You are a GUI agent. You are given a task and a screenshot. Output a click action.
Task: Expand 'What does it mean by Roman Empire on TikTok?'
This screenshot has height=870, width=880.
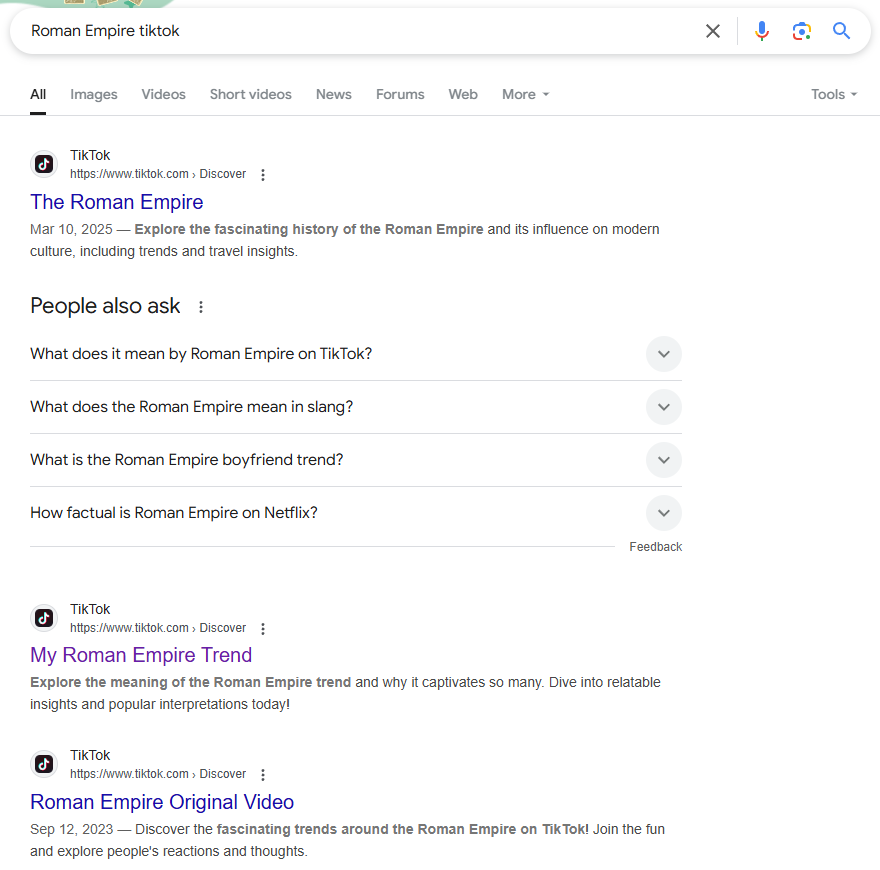tap(664, 354)
